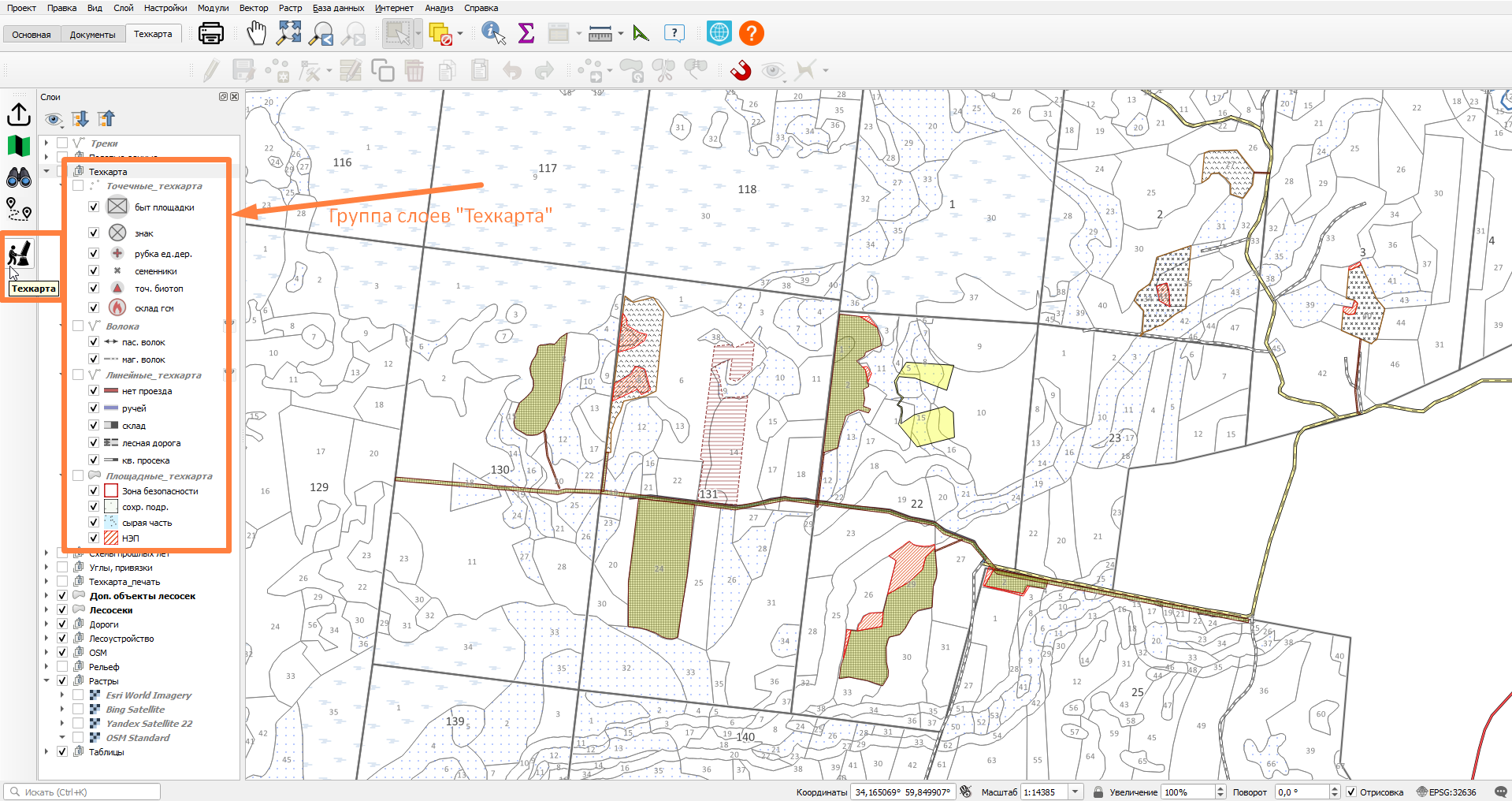Open the scale Масштаб dropdown
The width and height of the screenshot is (1512, 801).
(x=1075, y=792)
